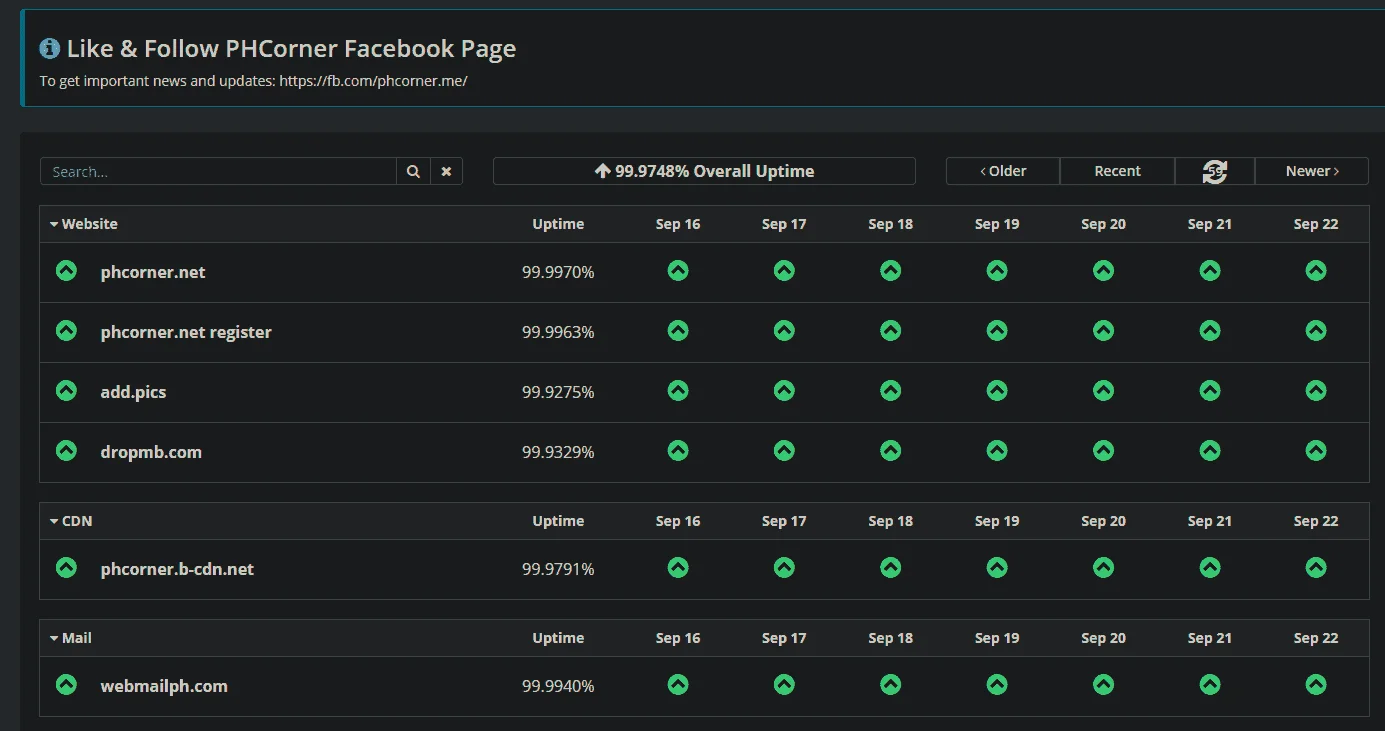Viewport: 1385px width, 731px height.
Task: Jump to Recent dates
Action: click(1117, 171)
